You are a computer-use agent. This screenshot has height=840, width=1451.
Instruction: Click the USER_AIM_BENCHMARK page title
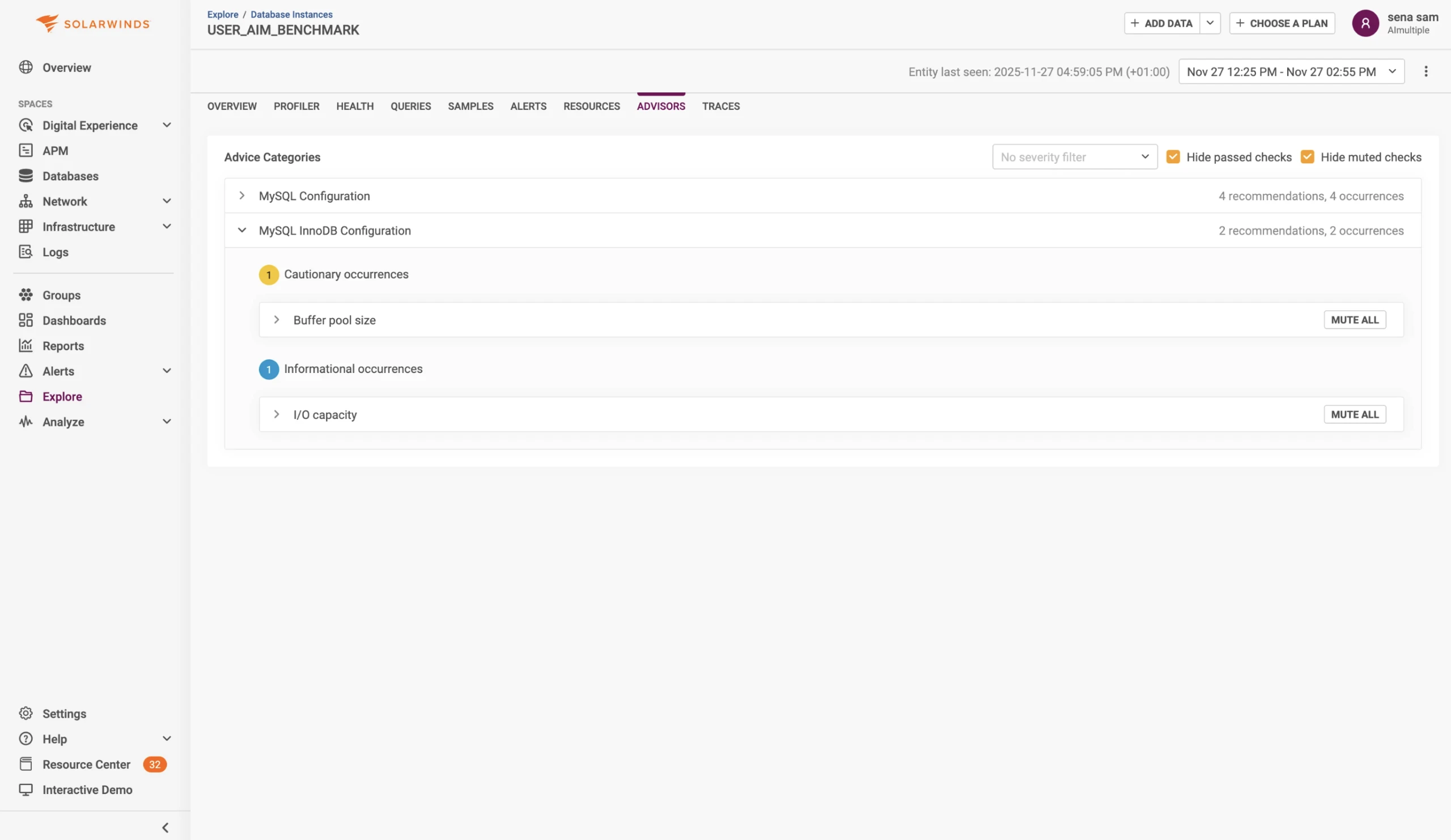click(x=283, y=30)
